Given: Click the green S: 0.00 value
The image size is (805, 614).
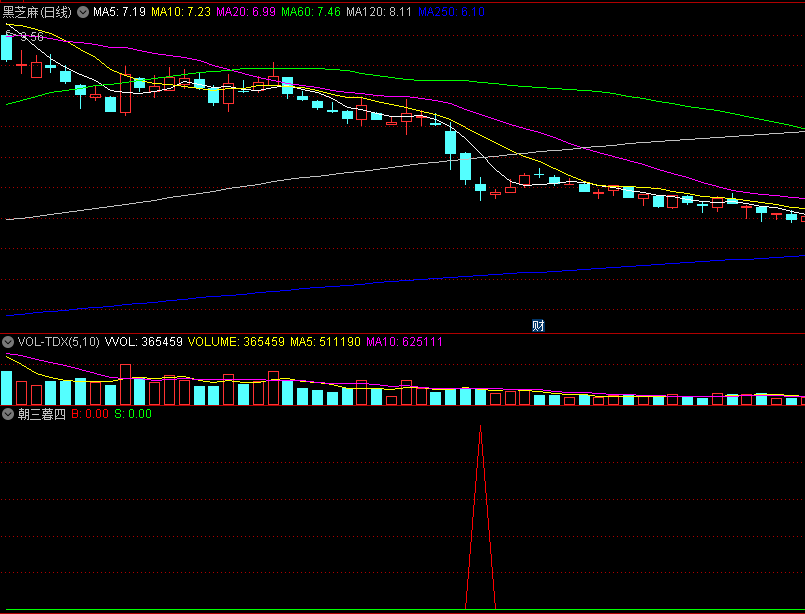Looking at the screenshot, I should pos(133,414).
